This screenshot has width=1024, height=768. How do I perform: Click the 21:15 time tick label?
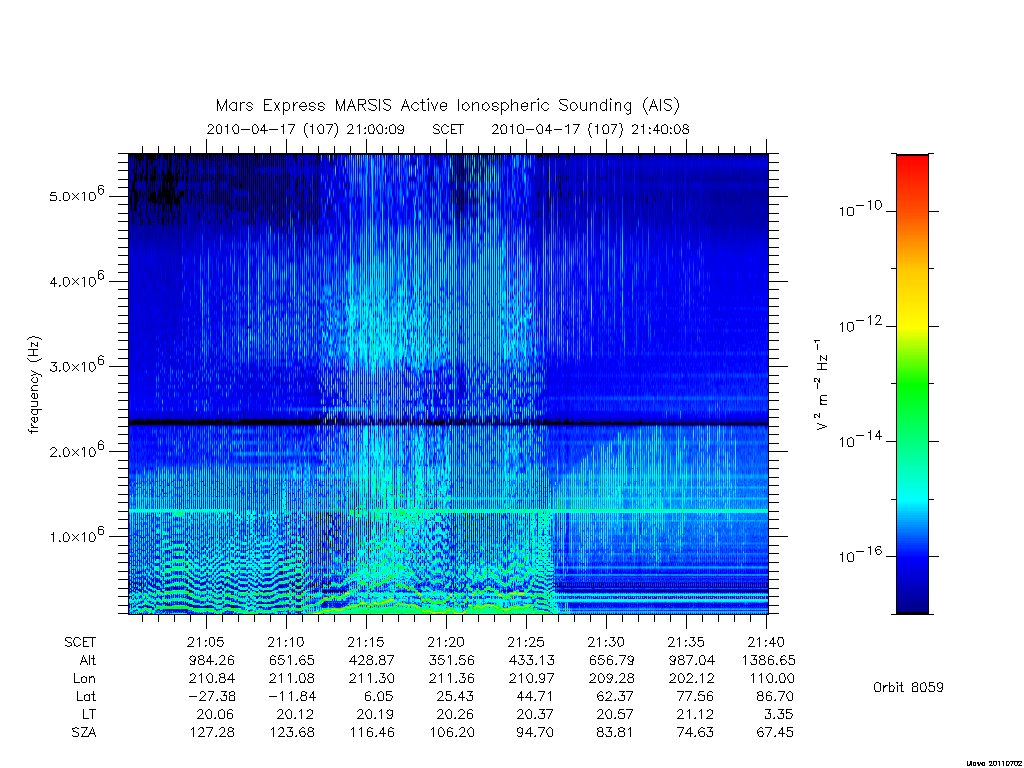click(x=366, y=643)
